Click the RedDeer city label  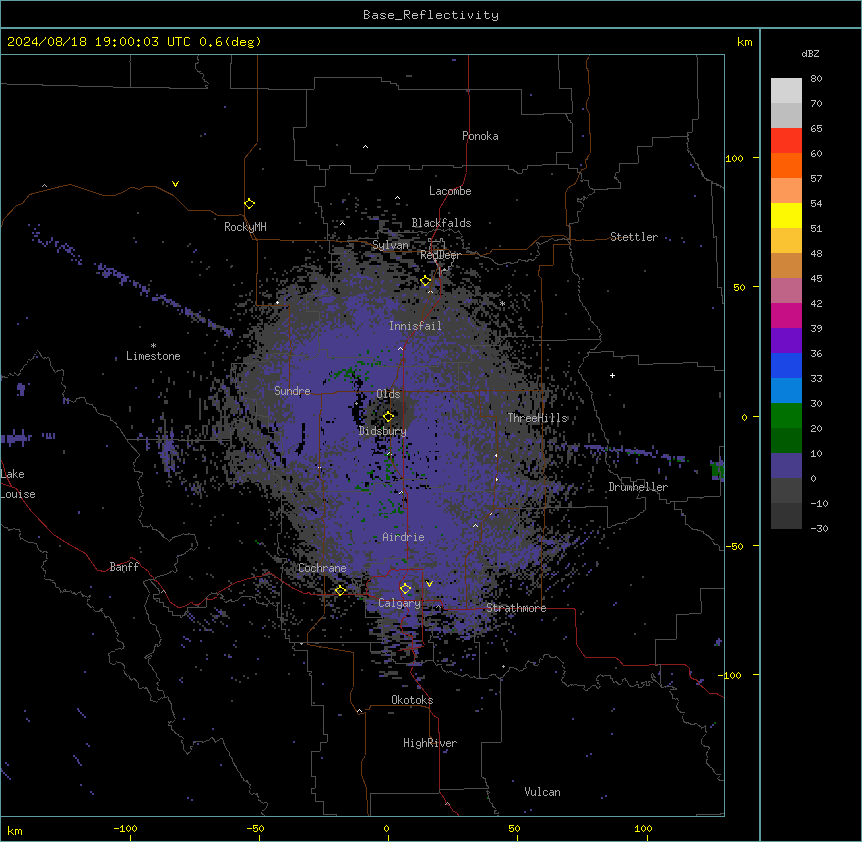(440, 255)
